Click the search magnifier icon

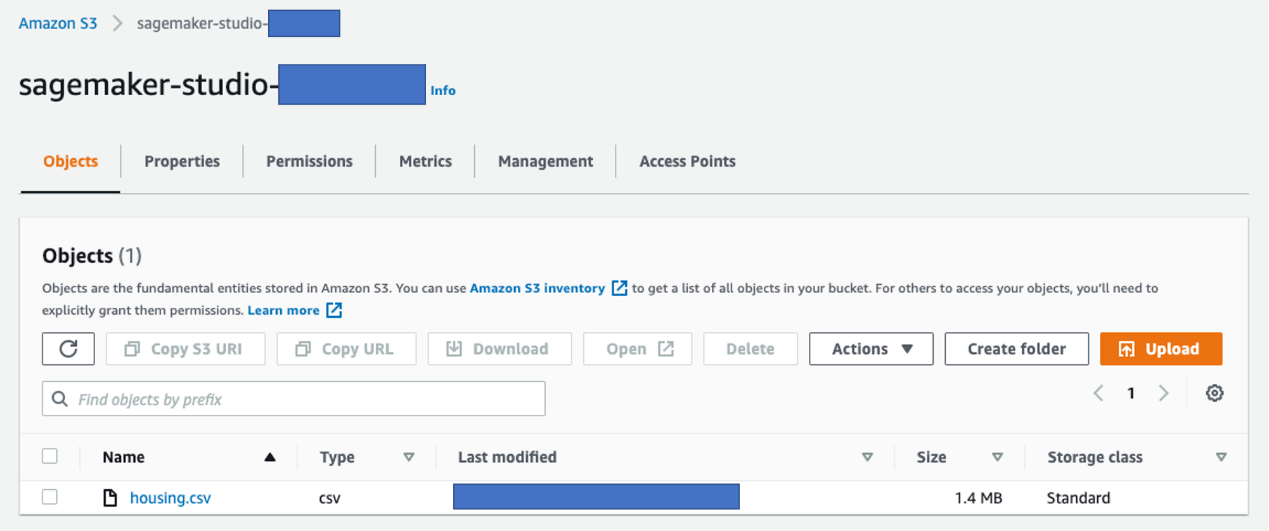[x=61, y=399]
